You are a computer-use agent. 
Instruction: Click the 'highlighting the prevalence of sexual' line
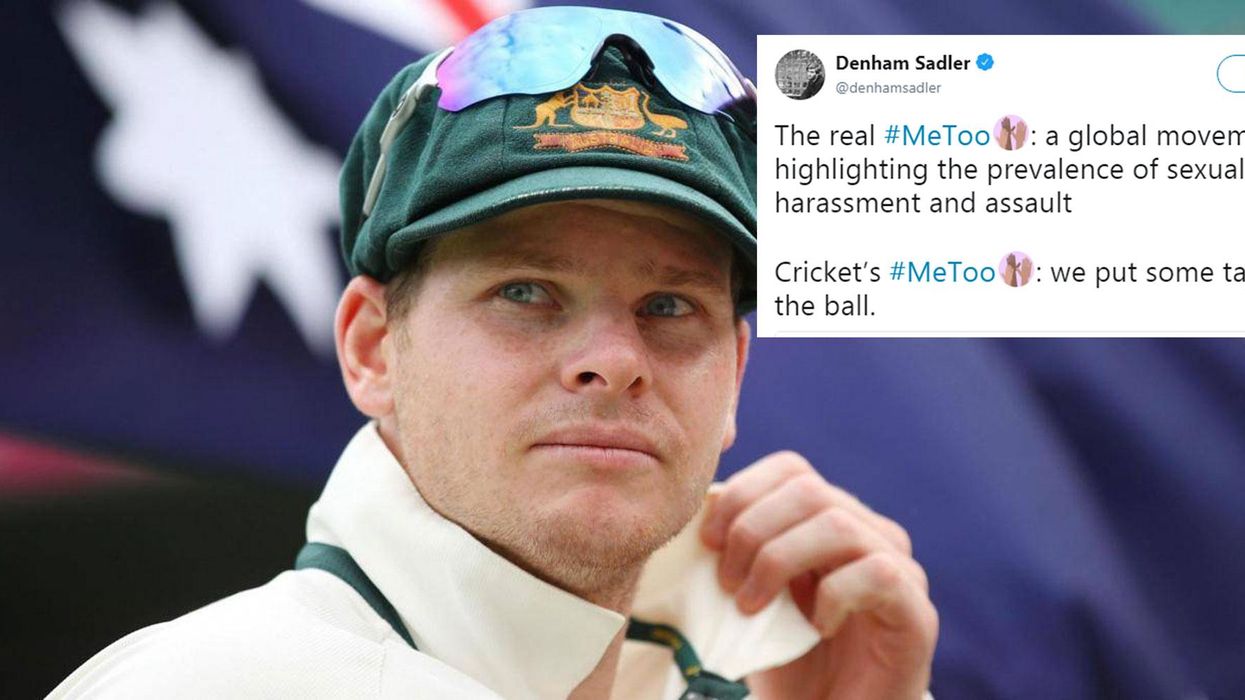1009,170
